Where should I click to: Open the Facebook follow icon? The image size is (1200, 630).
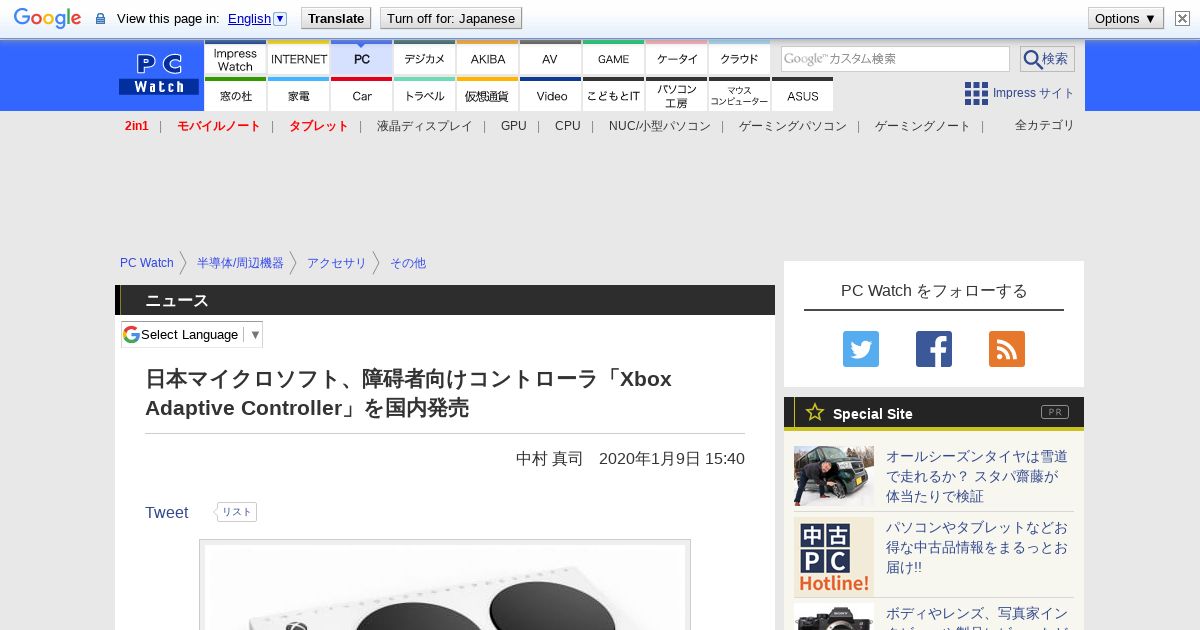(x=934, y=349)
